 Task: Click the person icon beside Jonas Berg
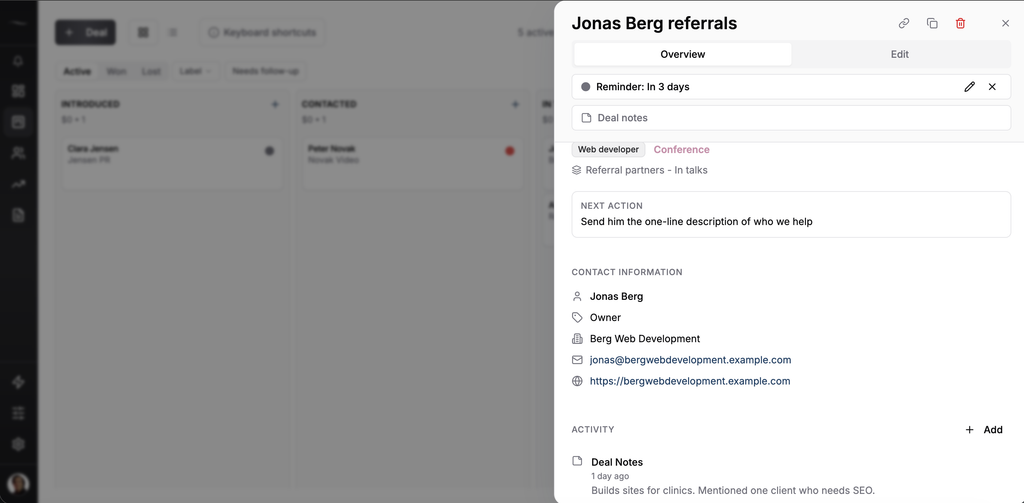(x=577, y=296)
